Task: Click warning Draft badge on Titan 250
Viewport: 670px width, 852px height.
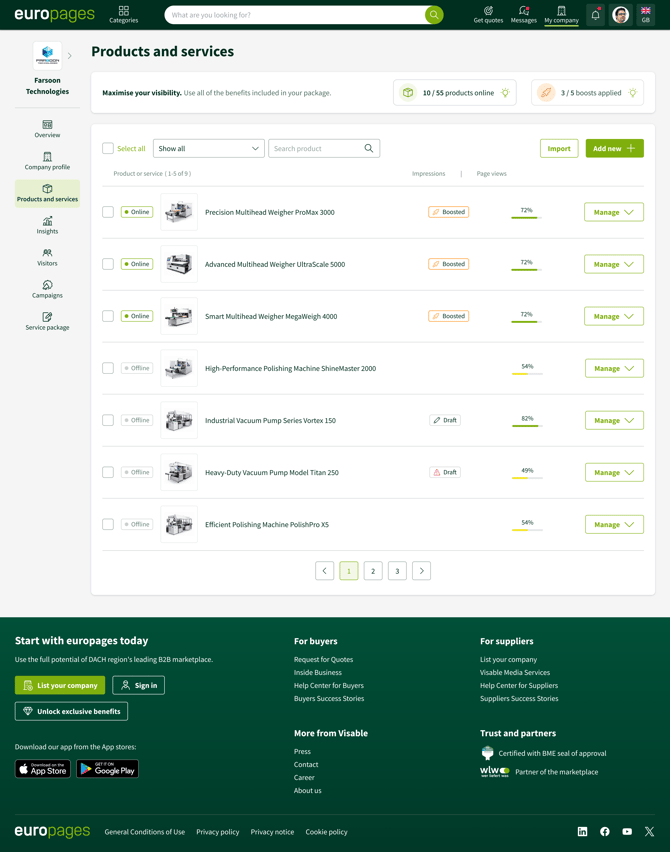Action: click(x=445, y=472)
